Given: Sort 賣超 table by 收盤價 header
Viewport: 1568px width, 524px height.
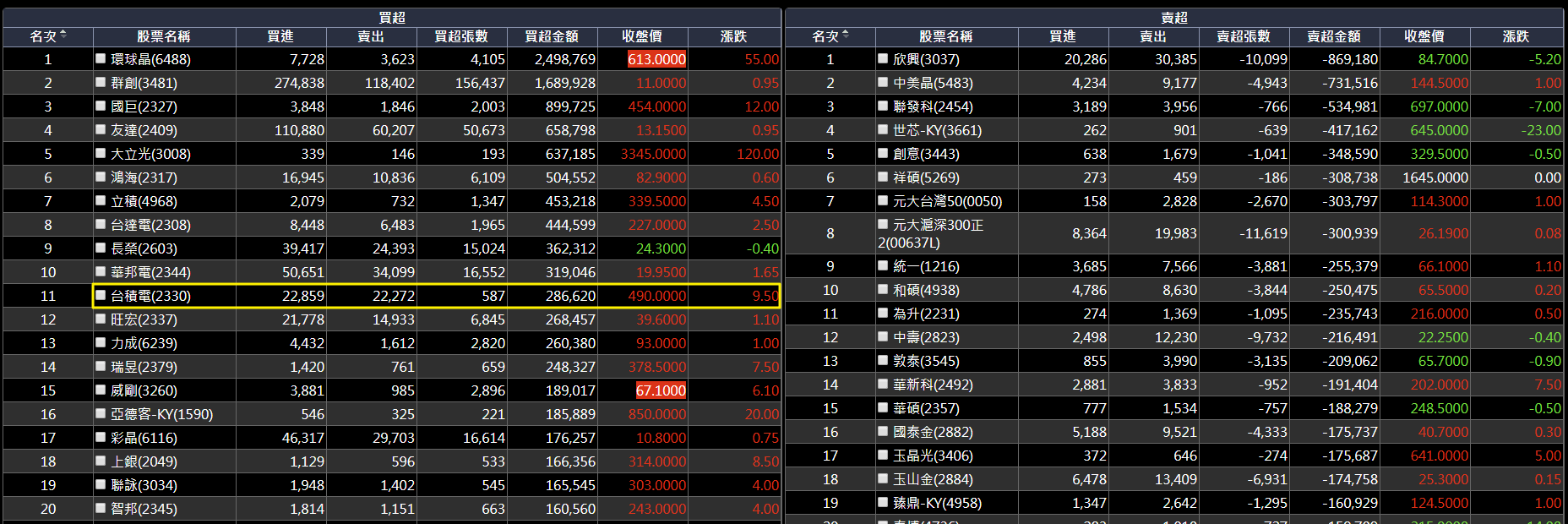Looking at the screenshot, I should [1424, 36].
